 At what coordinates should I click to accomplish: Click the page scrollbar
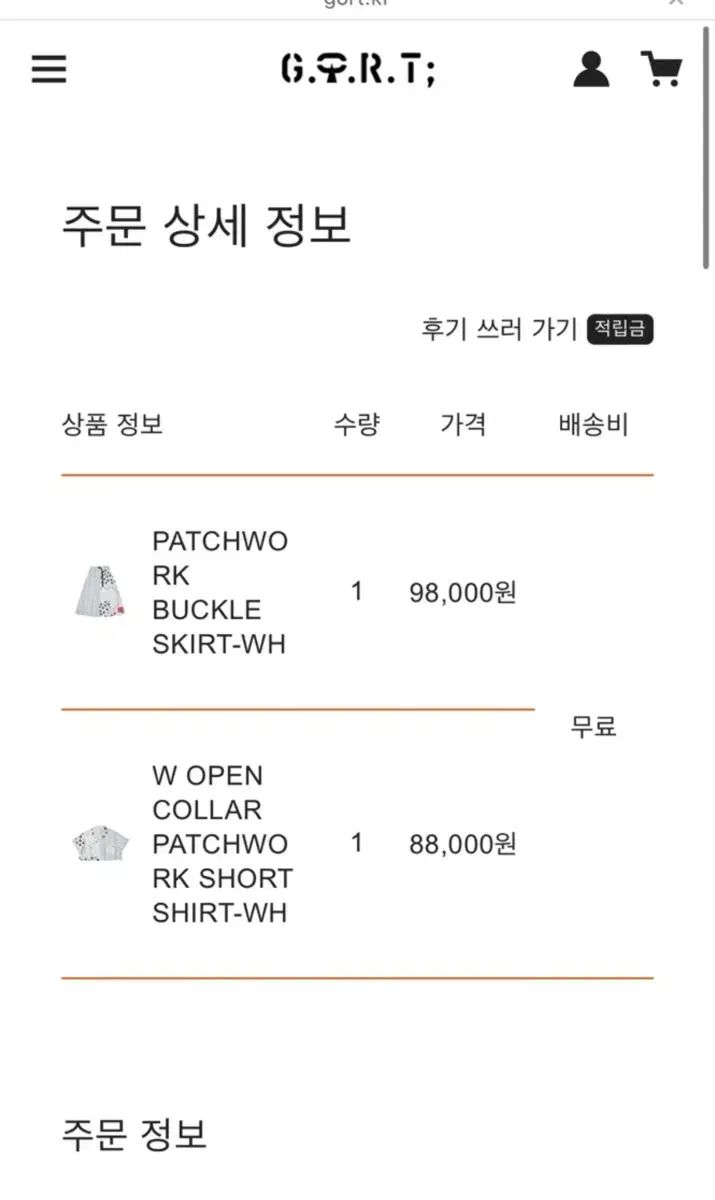[706, 150]
